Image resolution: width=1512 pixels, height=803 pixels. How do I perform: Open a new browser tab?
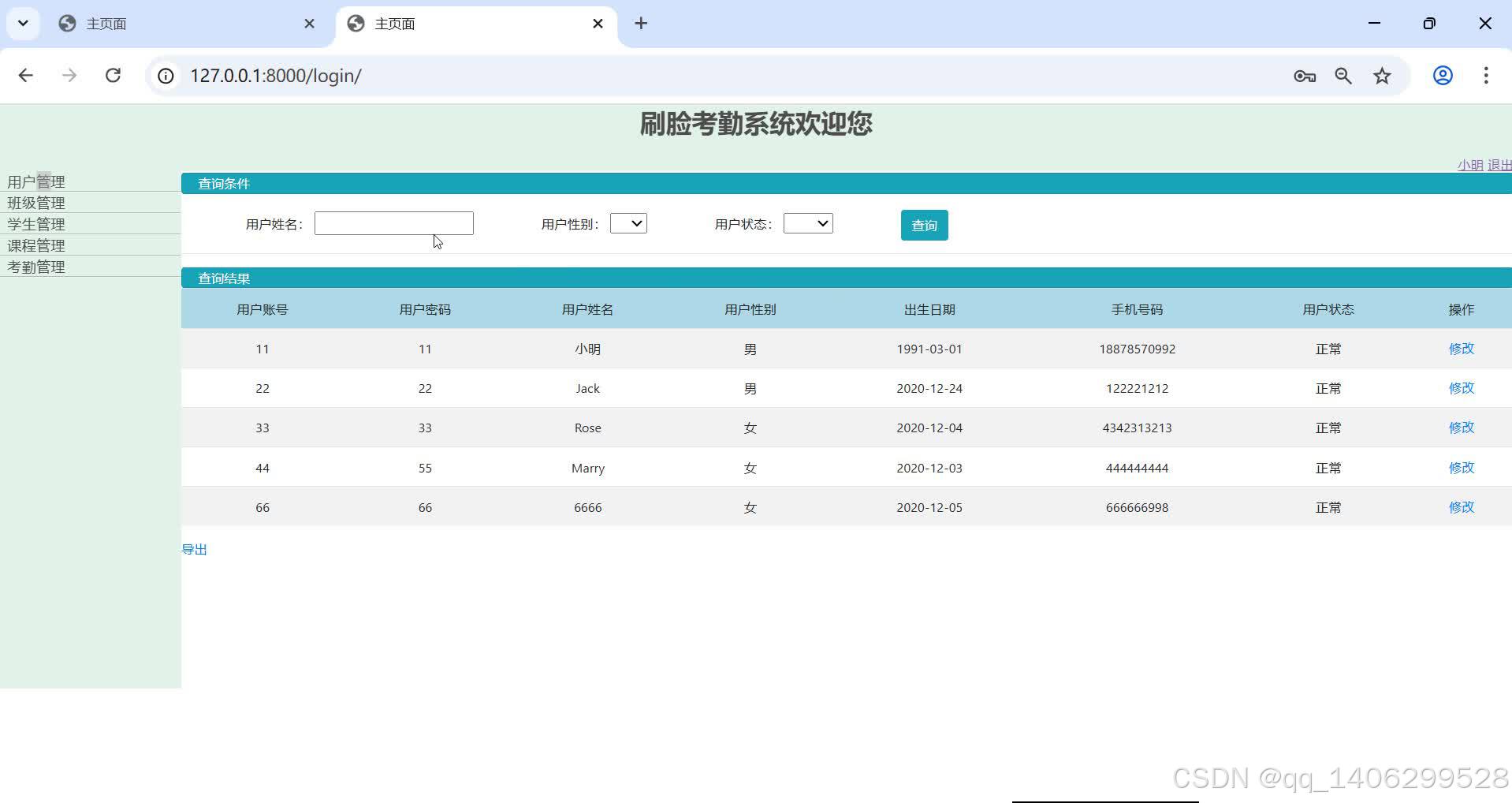coord(641,24)
